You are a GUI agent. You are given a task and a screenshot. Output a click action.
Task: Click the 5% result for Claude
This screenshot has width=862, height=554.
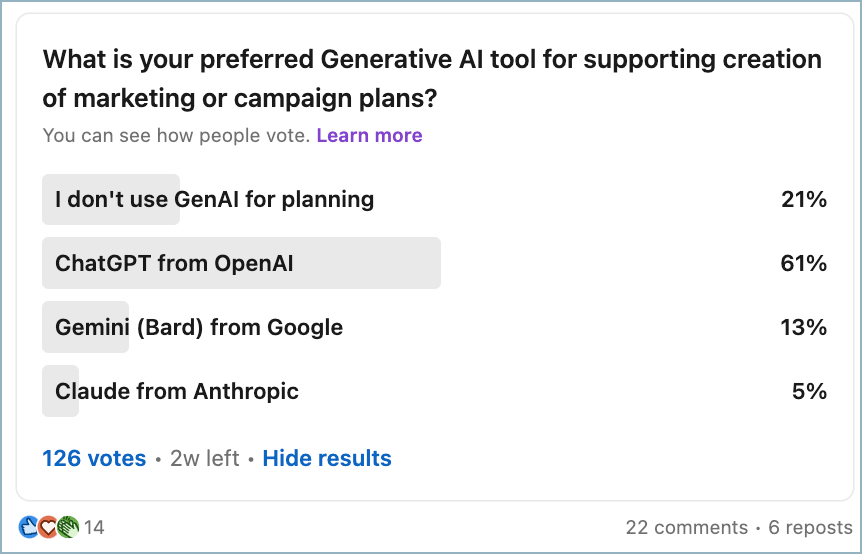[x=809, y=391]
